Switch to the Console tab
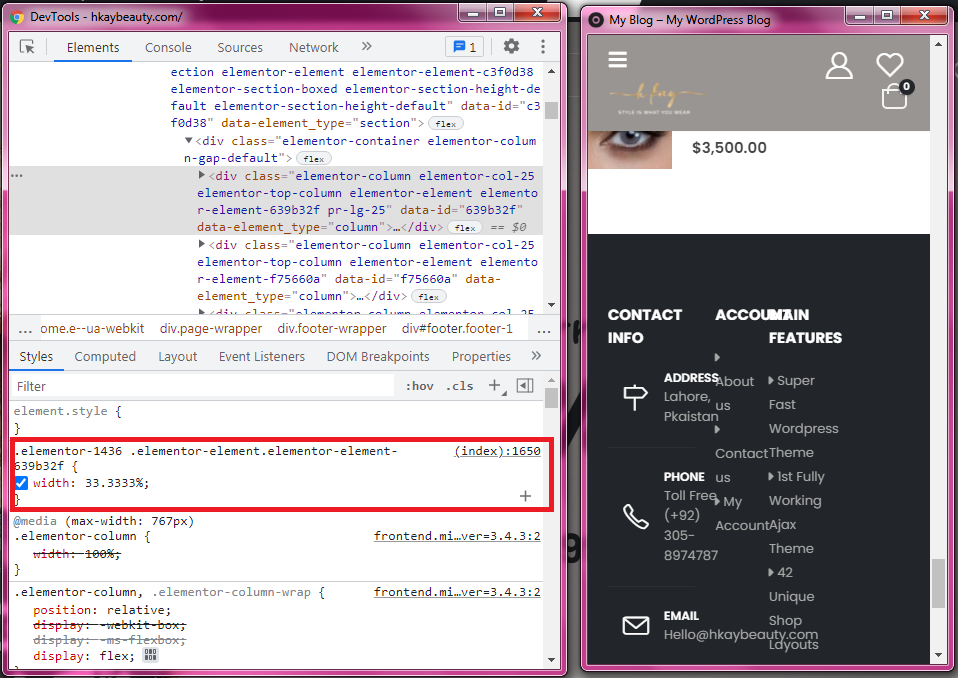Image resolution: width=958 pixels, height=678 pixels. point(168,48)
